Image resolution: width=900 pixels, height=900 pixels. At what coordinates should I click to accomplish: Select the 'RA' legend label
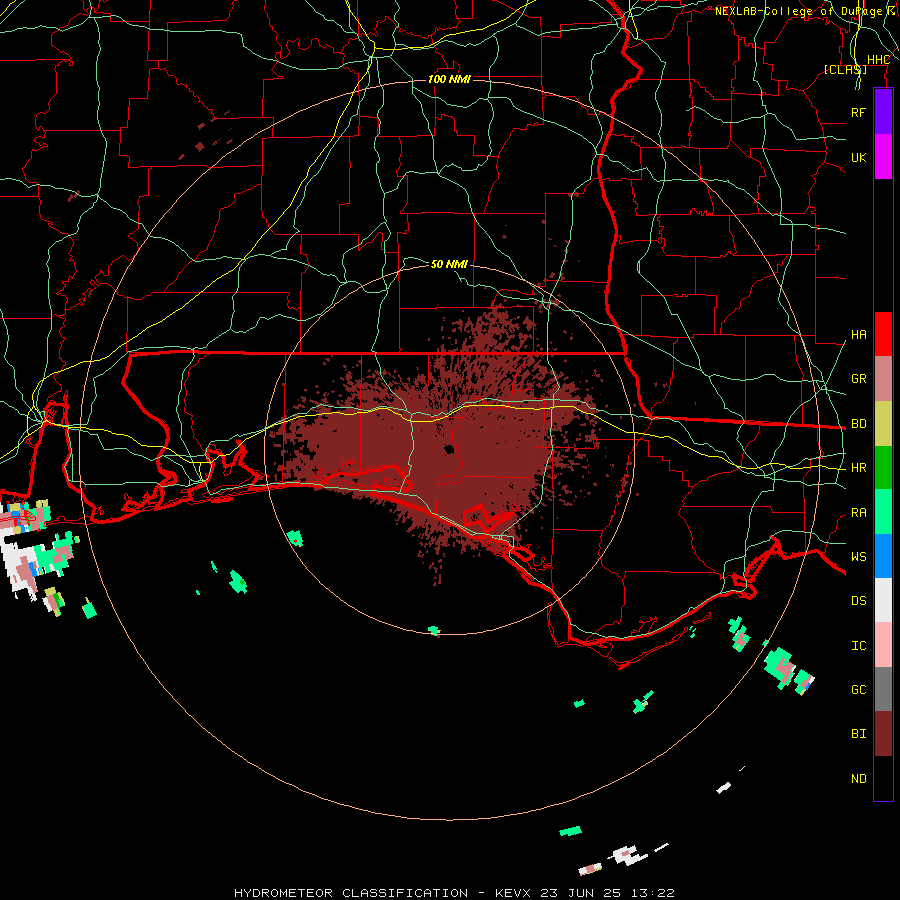pyautogui.click(x=858, y=513)
